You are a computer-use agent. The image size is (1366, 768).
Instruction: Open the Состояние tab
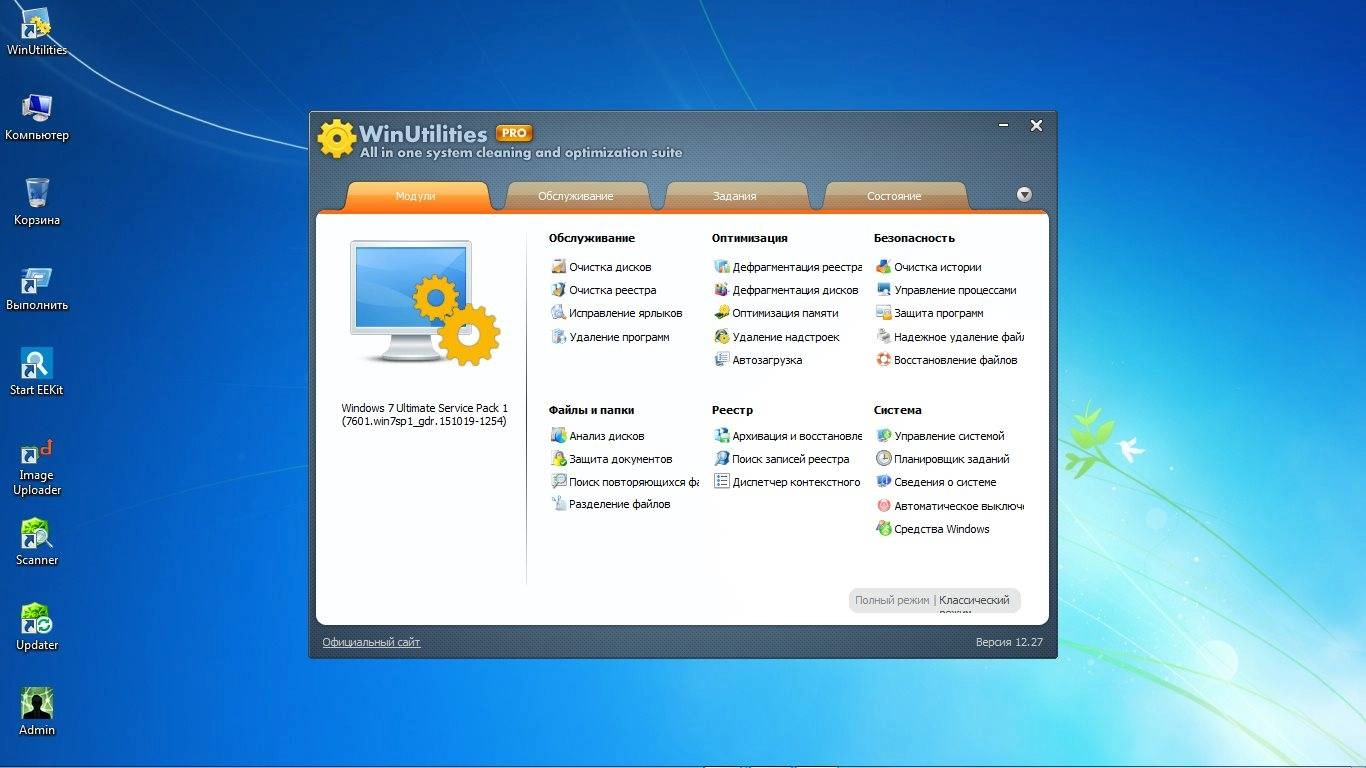[x=894, y=196]
